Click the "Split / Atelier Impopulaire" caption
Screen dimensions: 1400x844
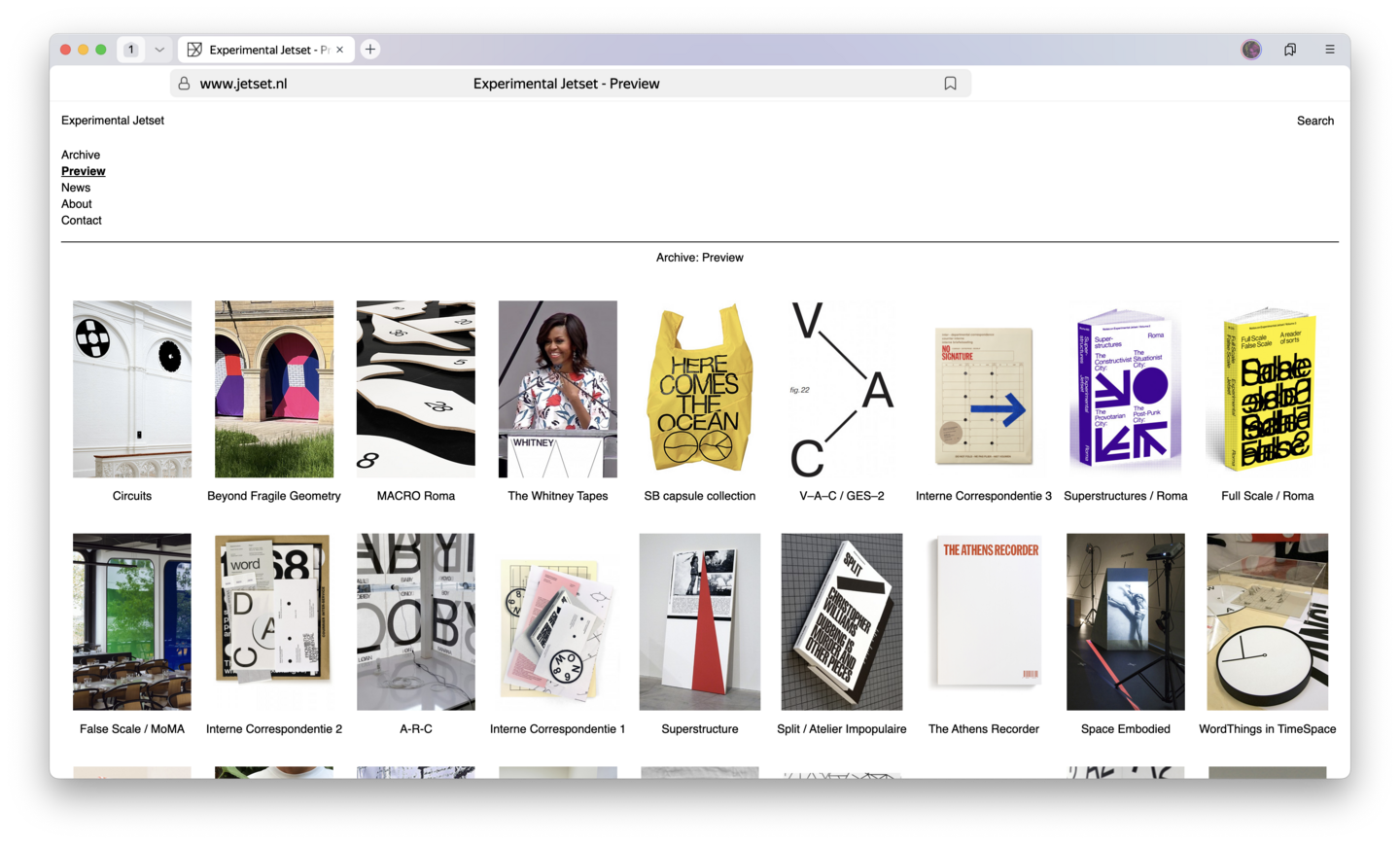842,729
